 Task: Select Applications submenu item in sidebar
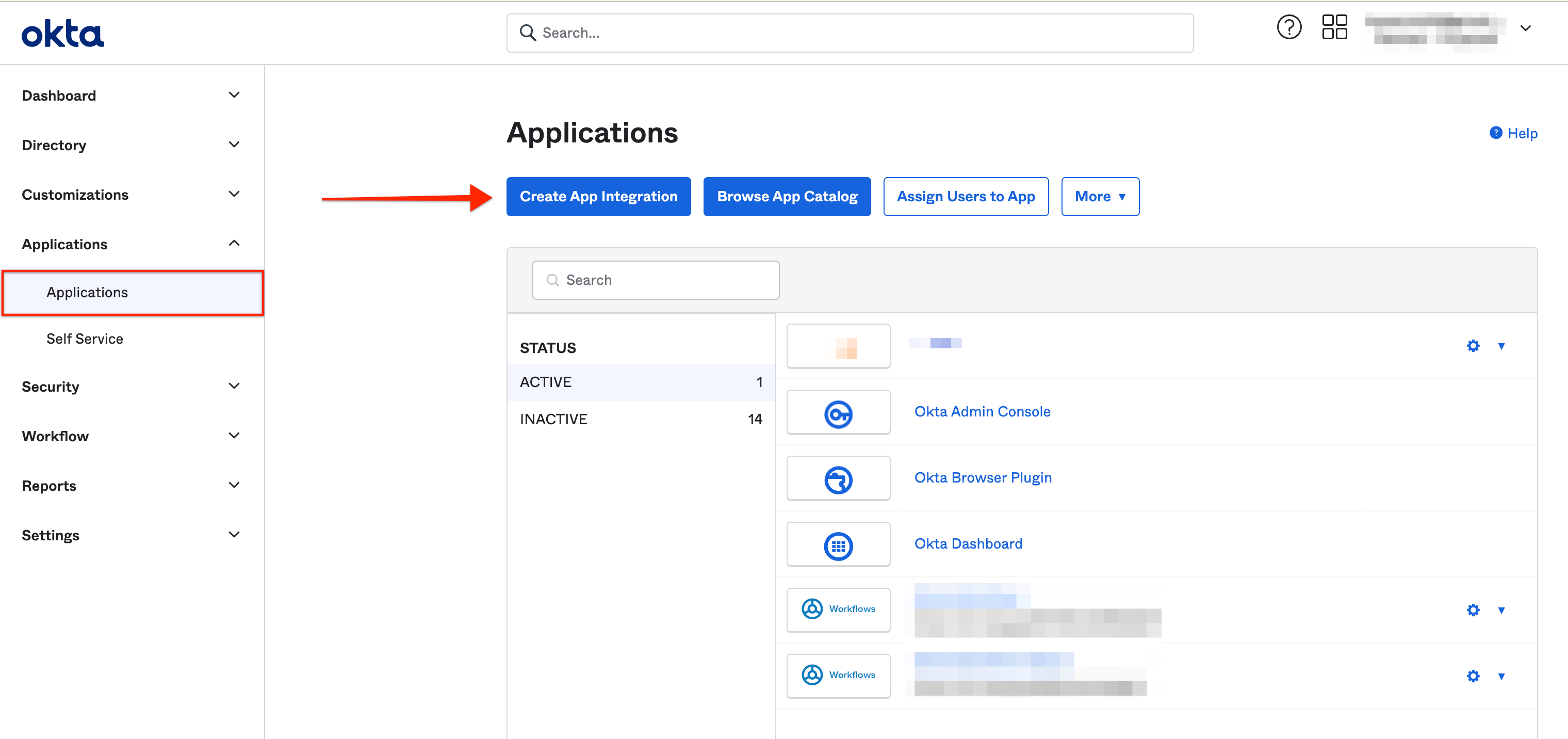coord(133,293)
